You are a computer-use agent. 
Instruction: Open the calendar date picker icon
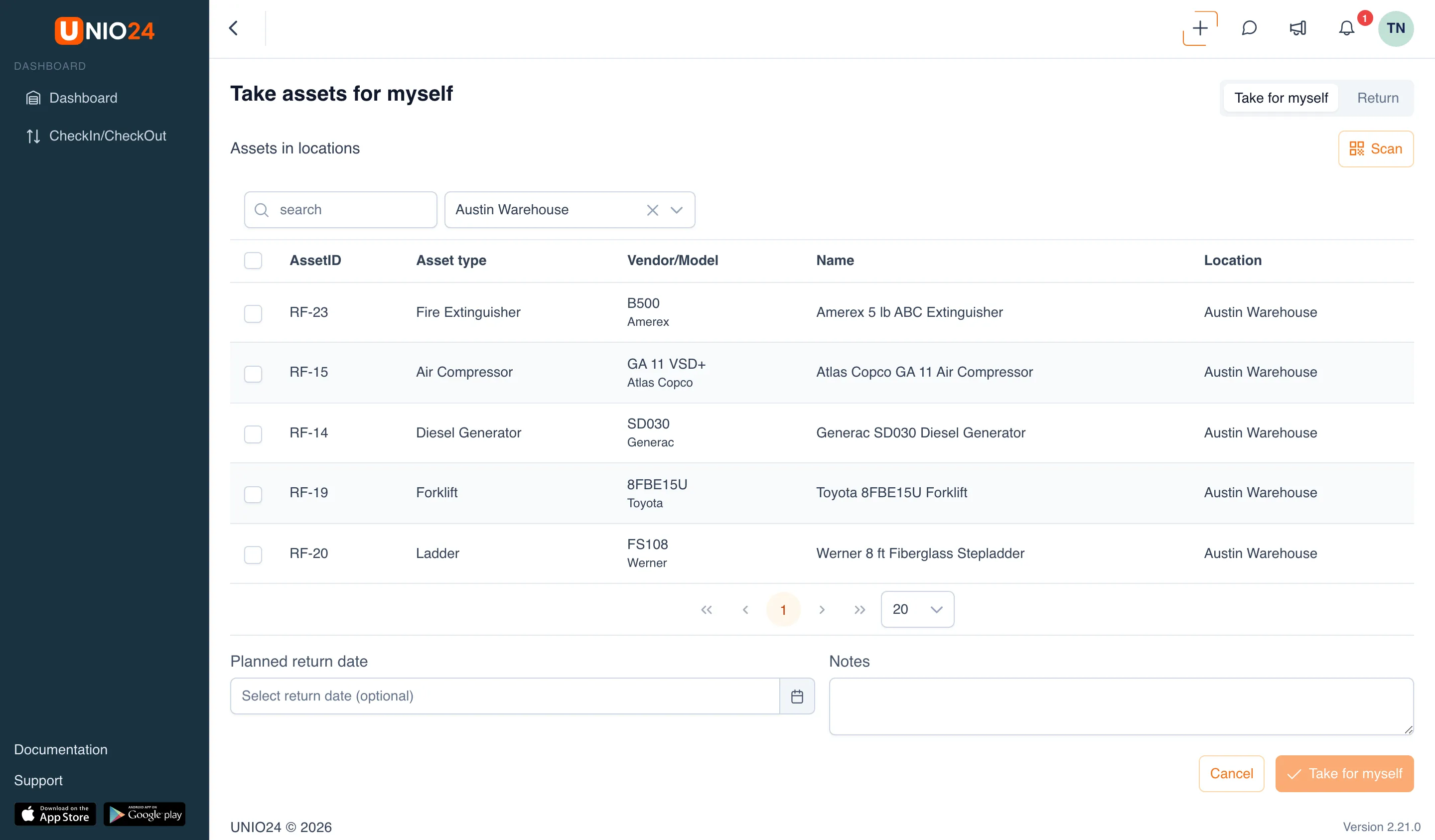click(797, 696)
